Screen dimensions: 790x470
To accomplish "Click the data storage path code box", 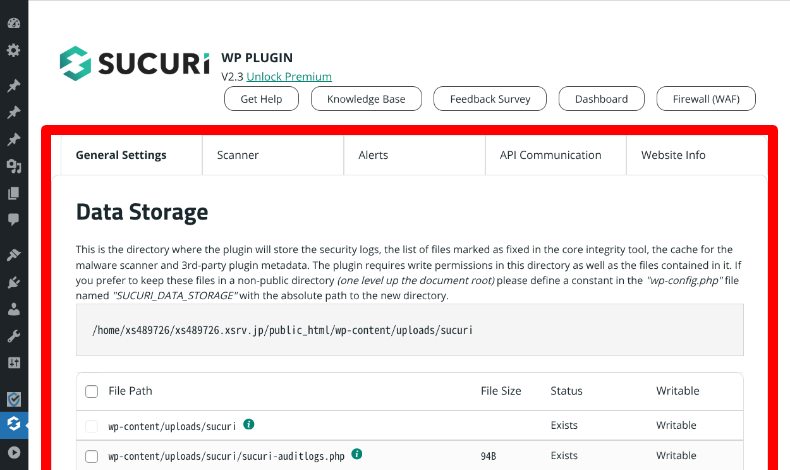I will tap(410, 330).
